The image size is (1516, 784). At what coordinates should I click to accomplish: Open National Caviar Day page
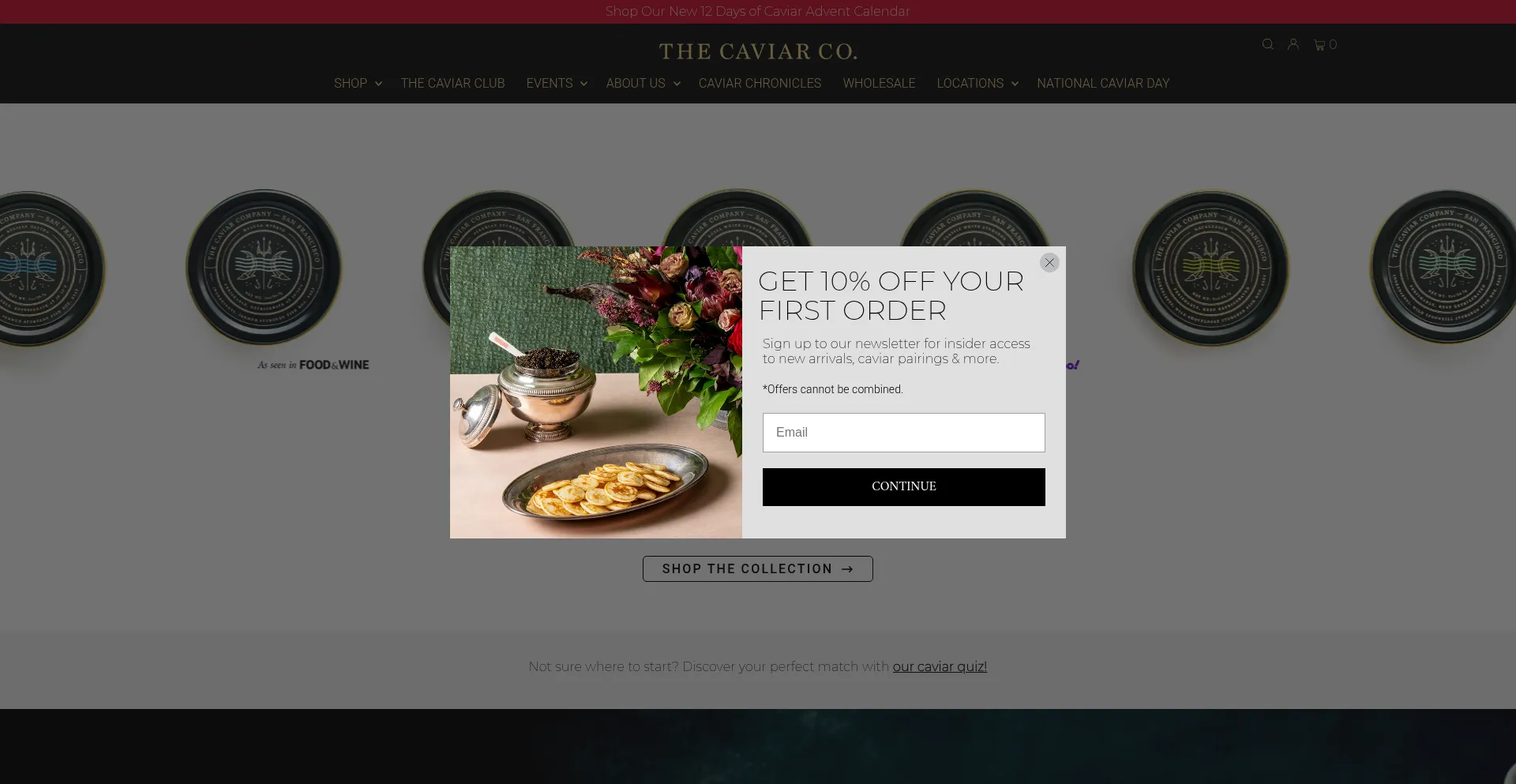pyautogui.click(x=1103, y=84)
